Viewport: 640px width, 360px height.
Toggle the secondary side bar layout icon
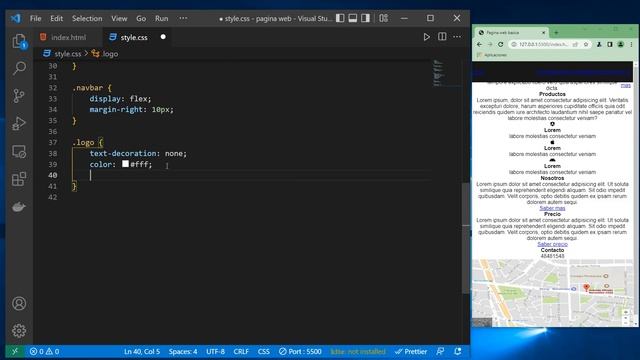pos(366,18)
